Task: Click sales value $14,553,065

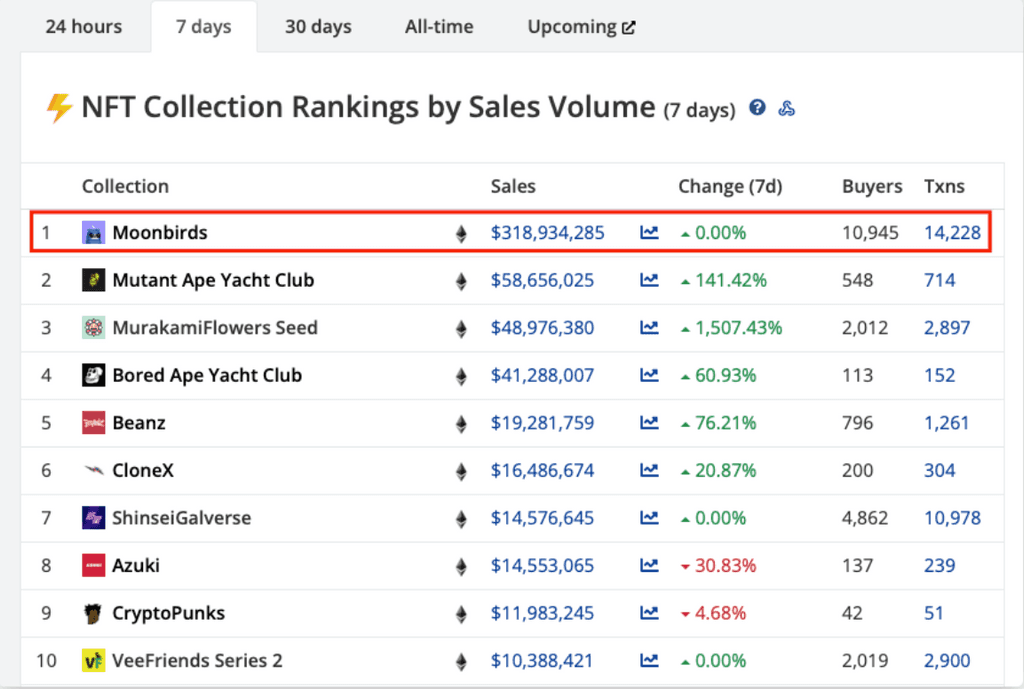Action: tap(543, 566)
